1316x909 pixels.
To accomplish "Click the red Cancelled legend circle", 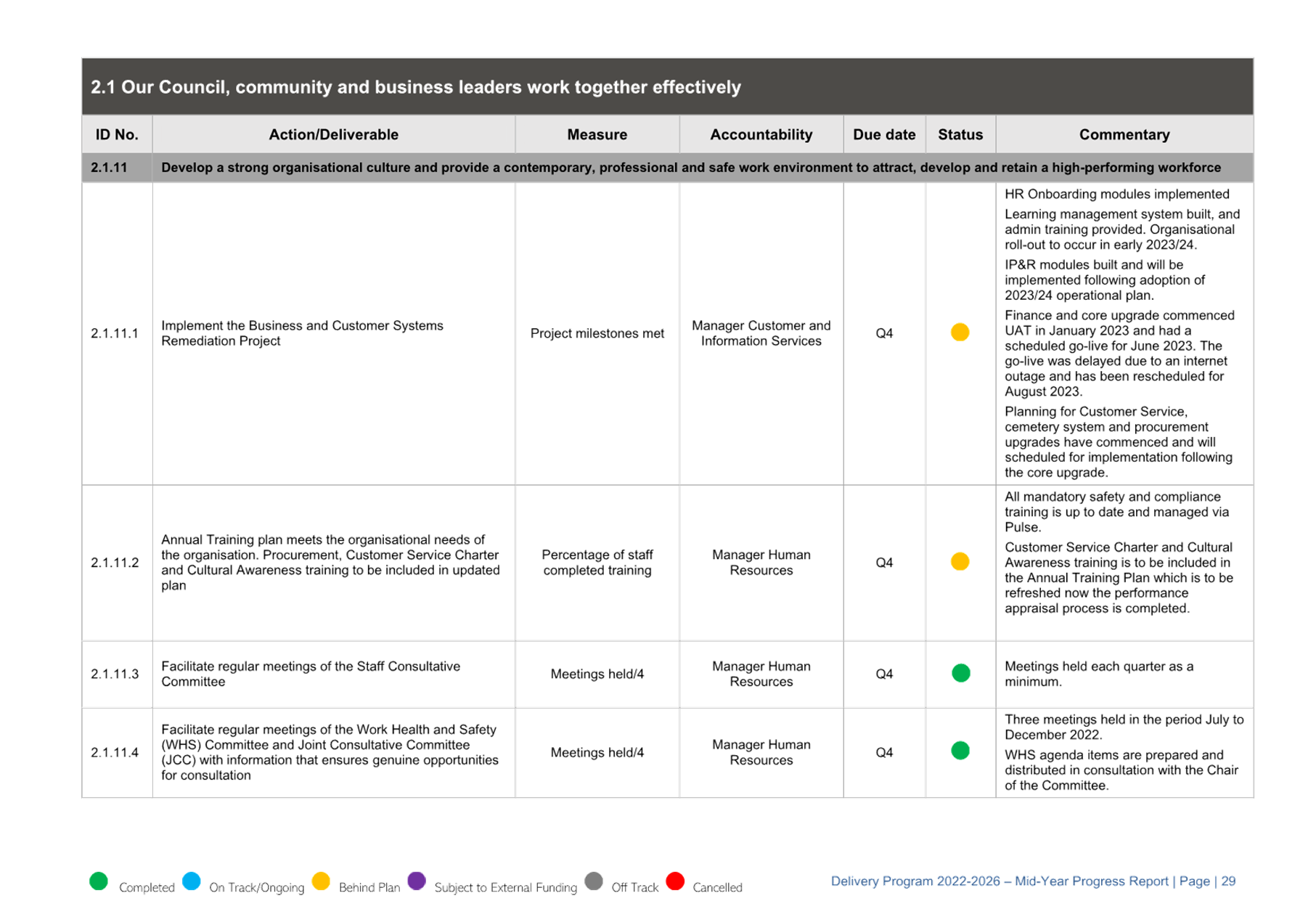I will [x=675, y=881].
